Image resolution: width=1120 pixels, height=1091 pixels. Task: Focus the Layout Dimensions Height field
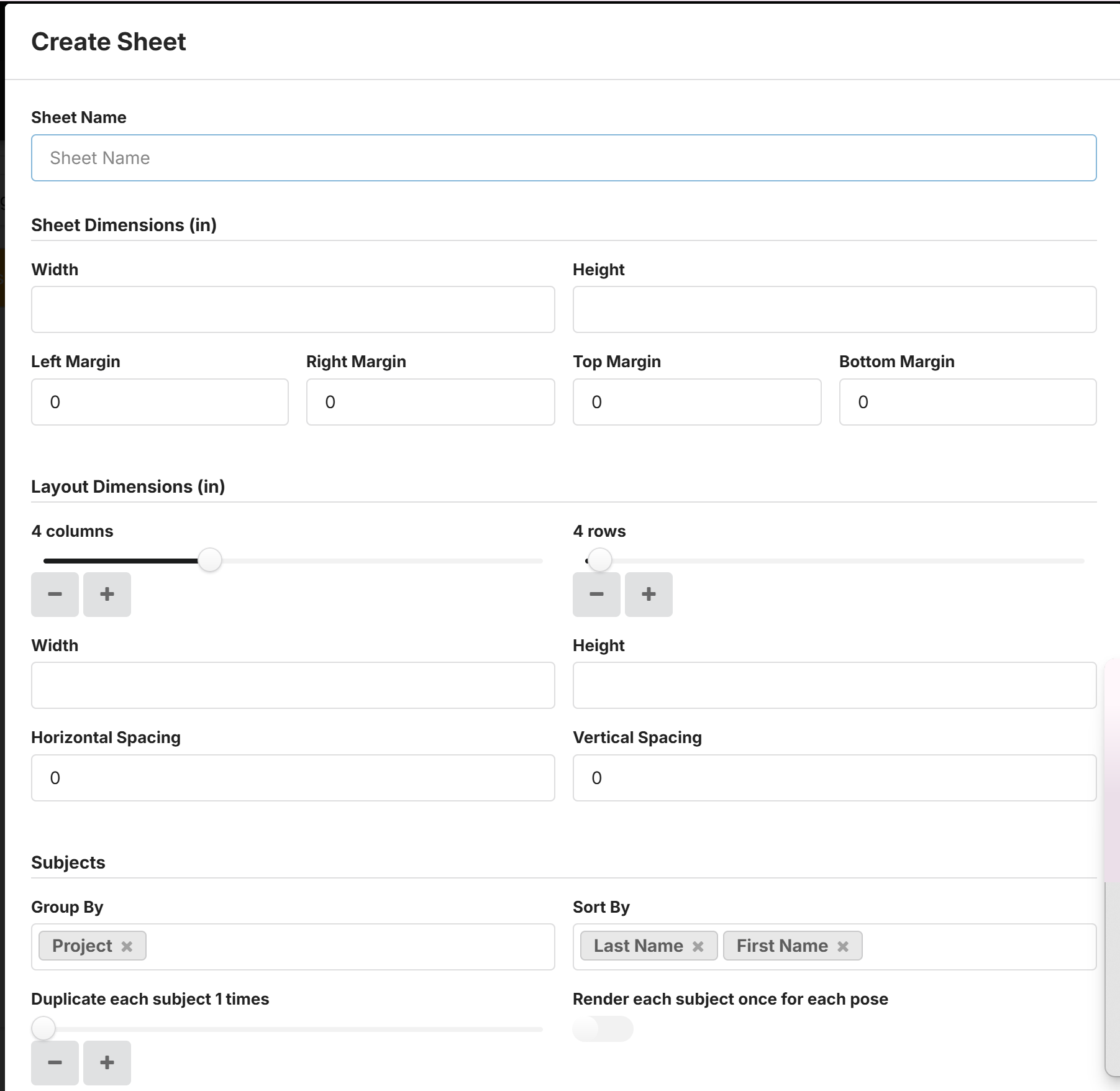click(834, 685)
